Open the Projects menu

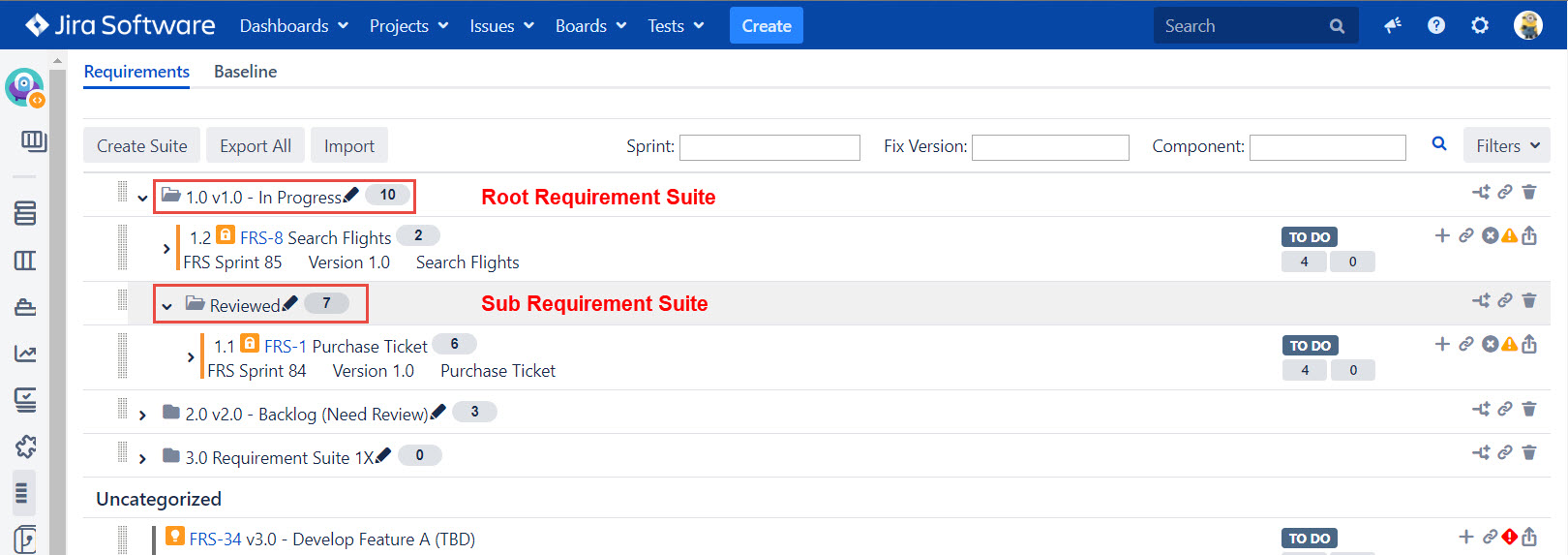[x=408, y=26]
